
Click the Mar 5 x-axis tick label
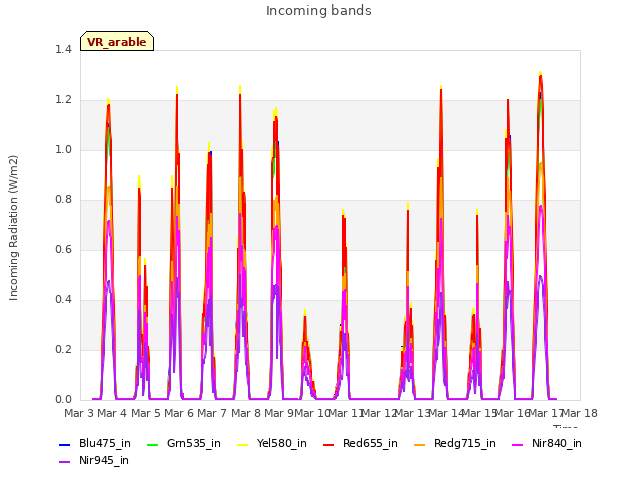click(x=145, y=413)
